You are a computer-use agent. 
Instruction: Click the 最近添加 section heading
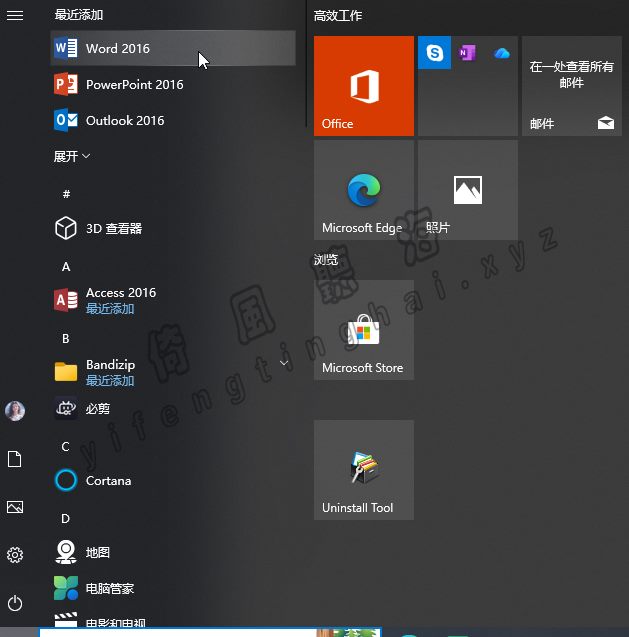(79, 15)
